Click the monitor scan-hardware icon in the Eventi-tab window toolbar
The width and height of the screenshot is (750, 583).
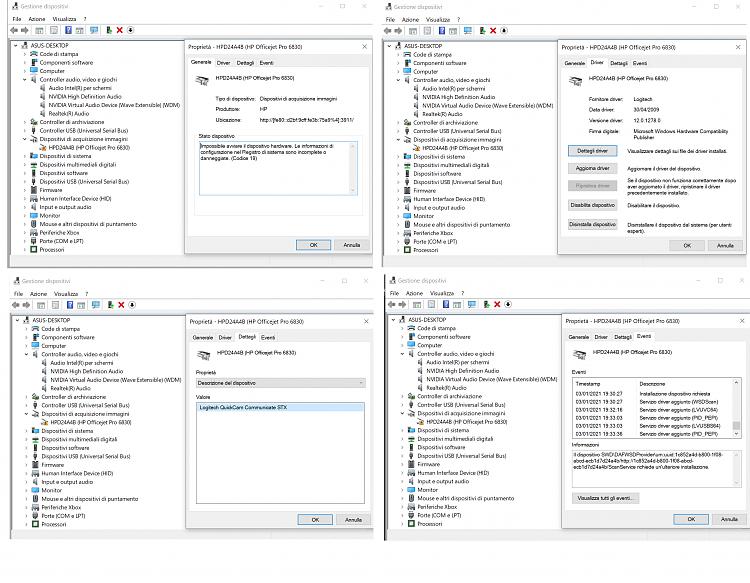pyautogui.click(x=472, y=304)
